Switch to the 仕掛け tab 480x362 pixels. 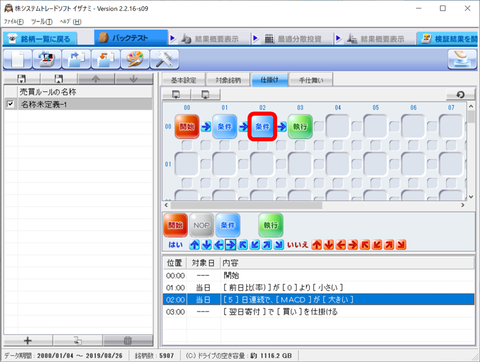tap(269, 80)
